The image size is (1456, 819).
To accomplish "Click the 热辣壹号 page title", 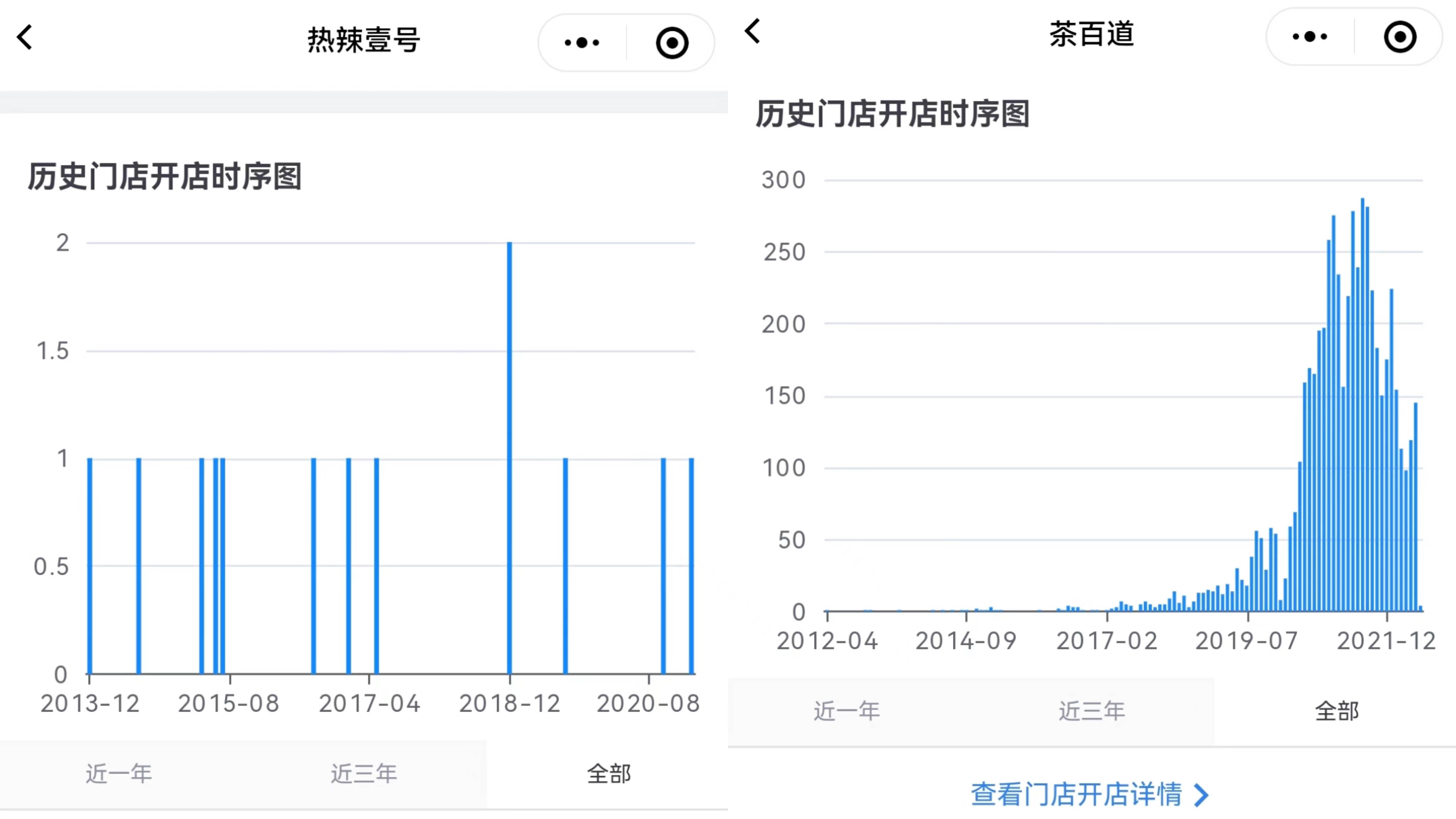I will (x=364, y=40).
